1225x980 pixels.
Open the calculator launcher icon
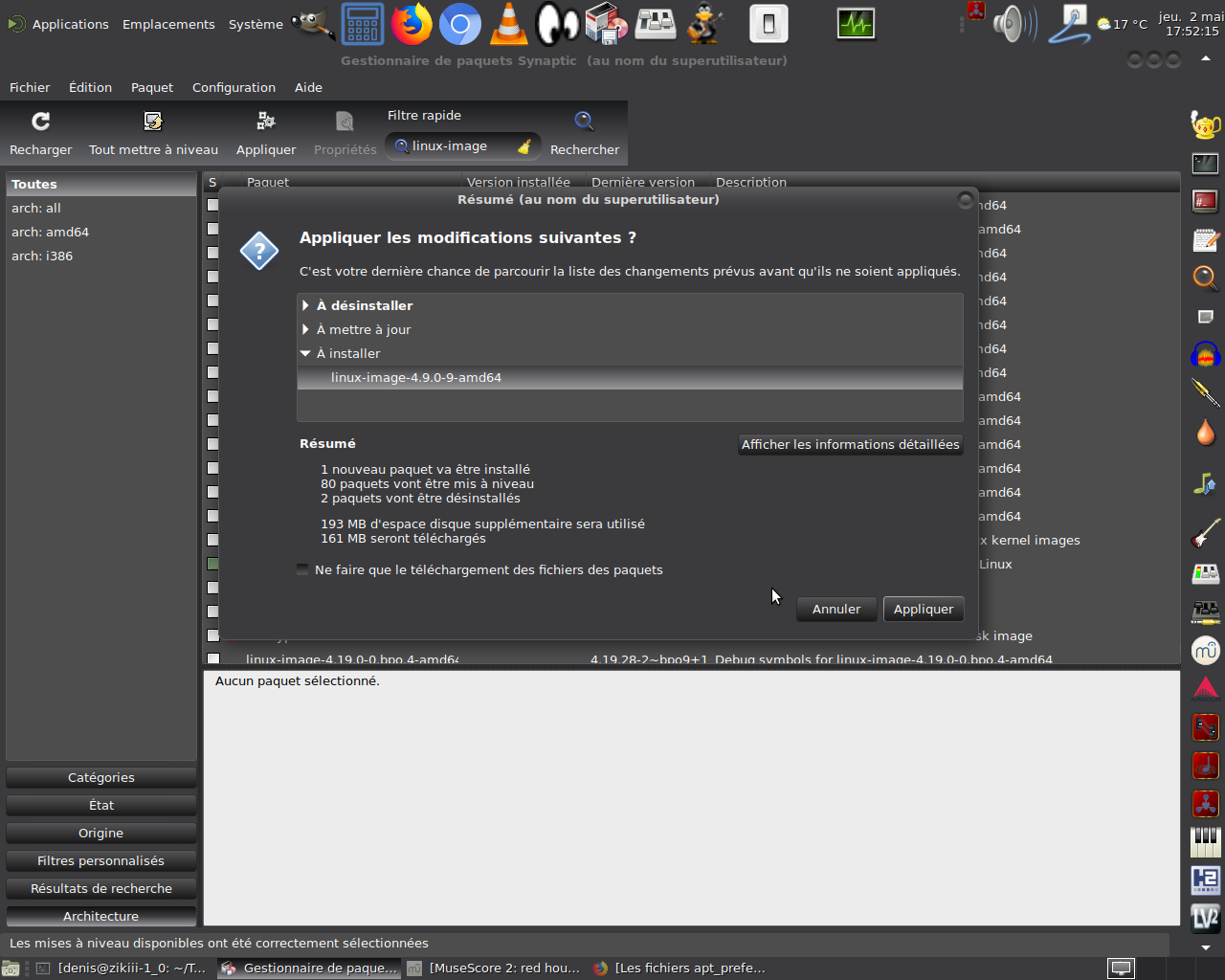tap(363, 25)
